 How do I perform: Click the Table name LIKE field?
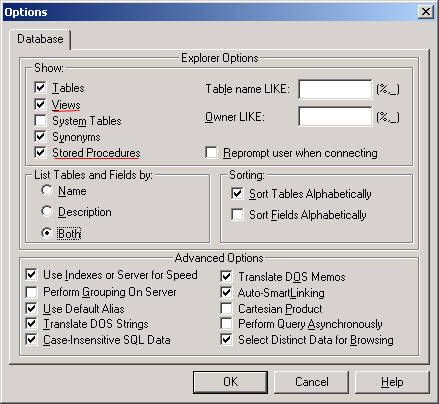point(335,89)
